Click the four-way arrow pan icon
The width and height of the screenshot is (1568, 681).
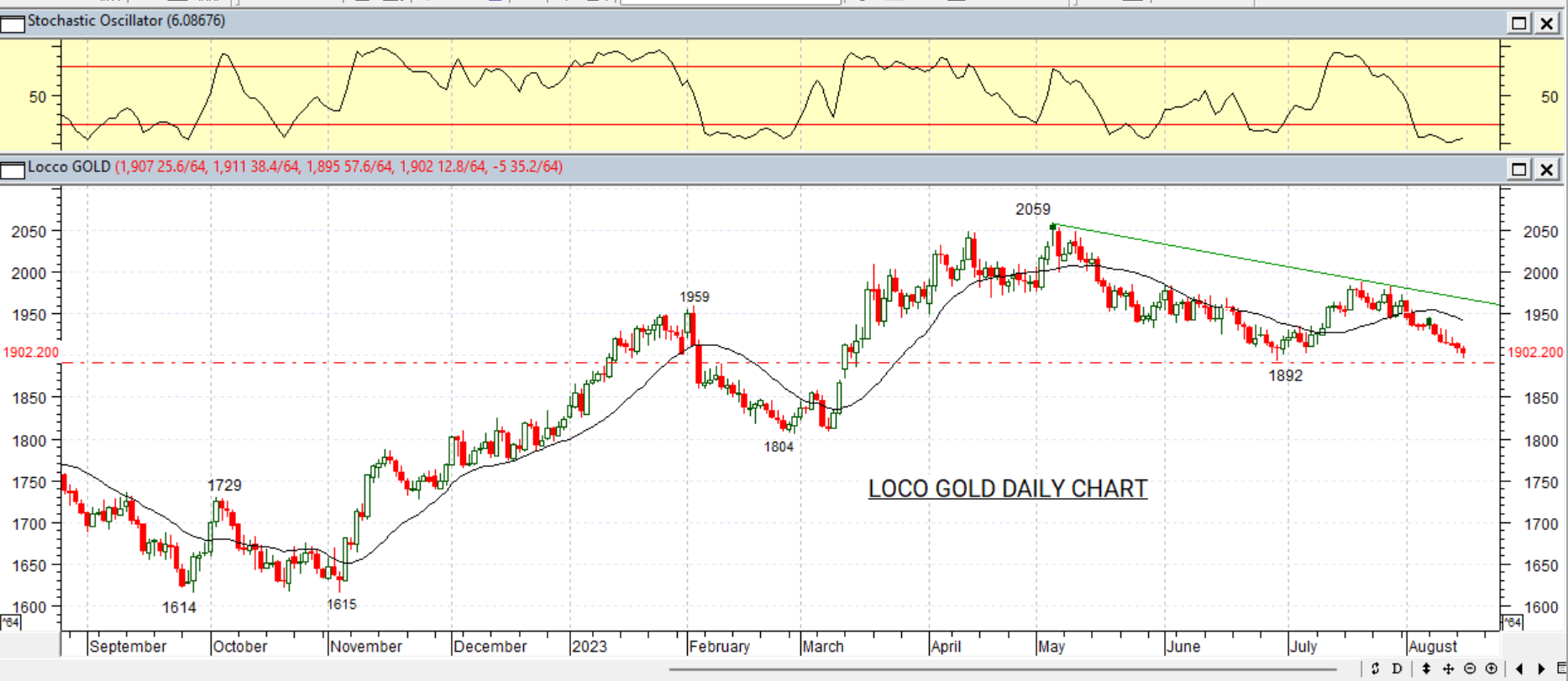[1448, 668]
